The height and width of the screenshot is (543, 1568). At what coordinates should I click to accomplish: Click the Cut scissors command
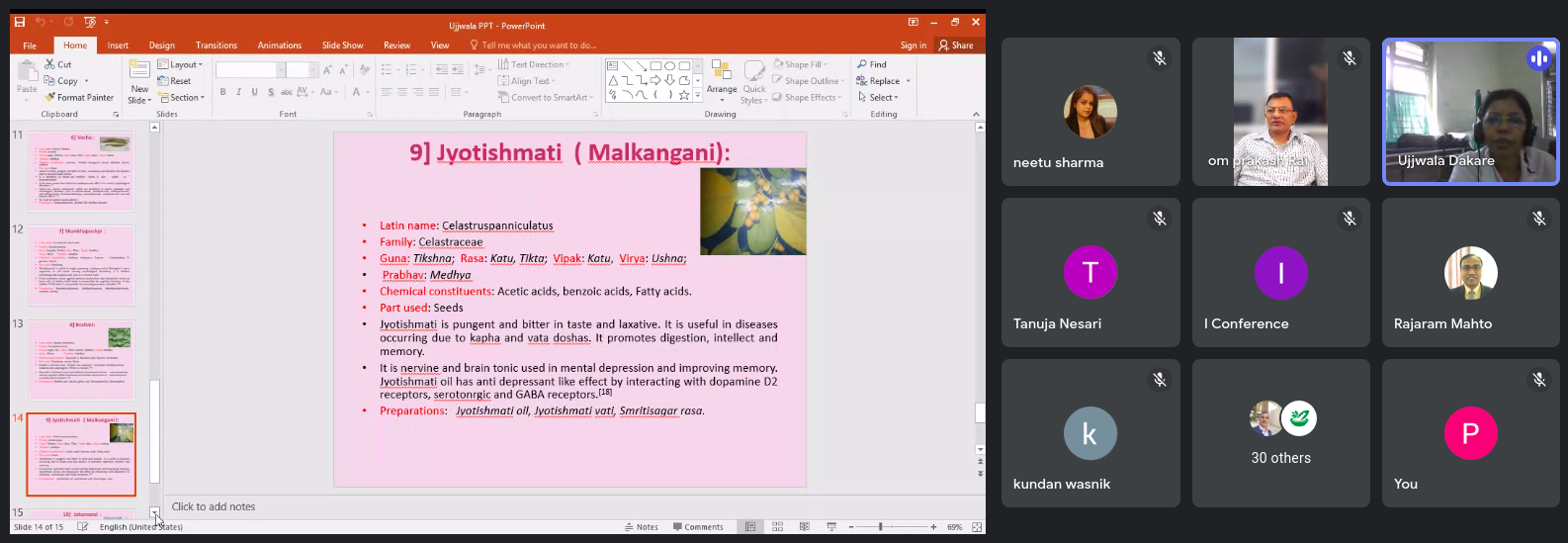point(57,64)
